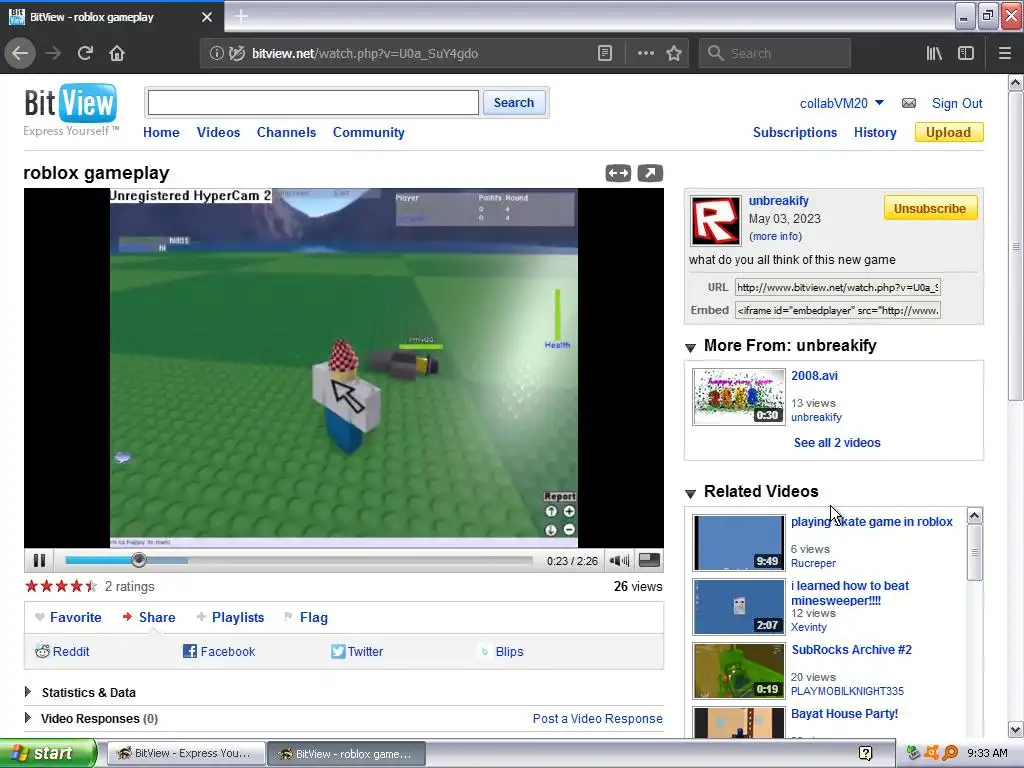This screenshot has width=1024, height=768.
Task: Open the Channels menu item
Action: coord(286,133)
